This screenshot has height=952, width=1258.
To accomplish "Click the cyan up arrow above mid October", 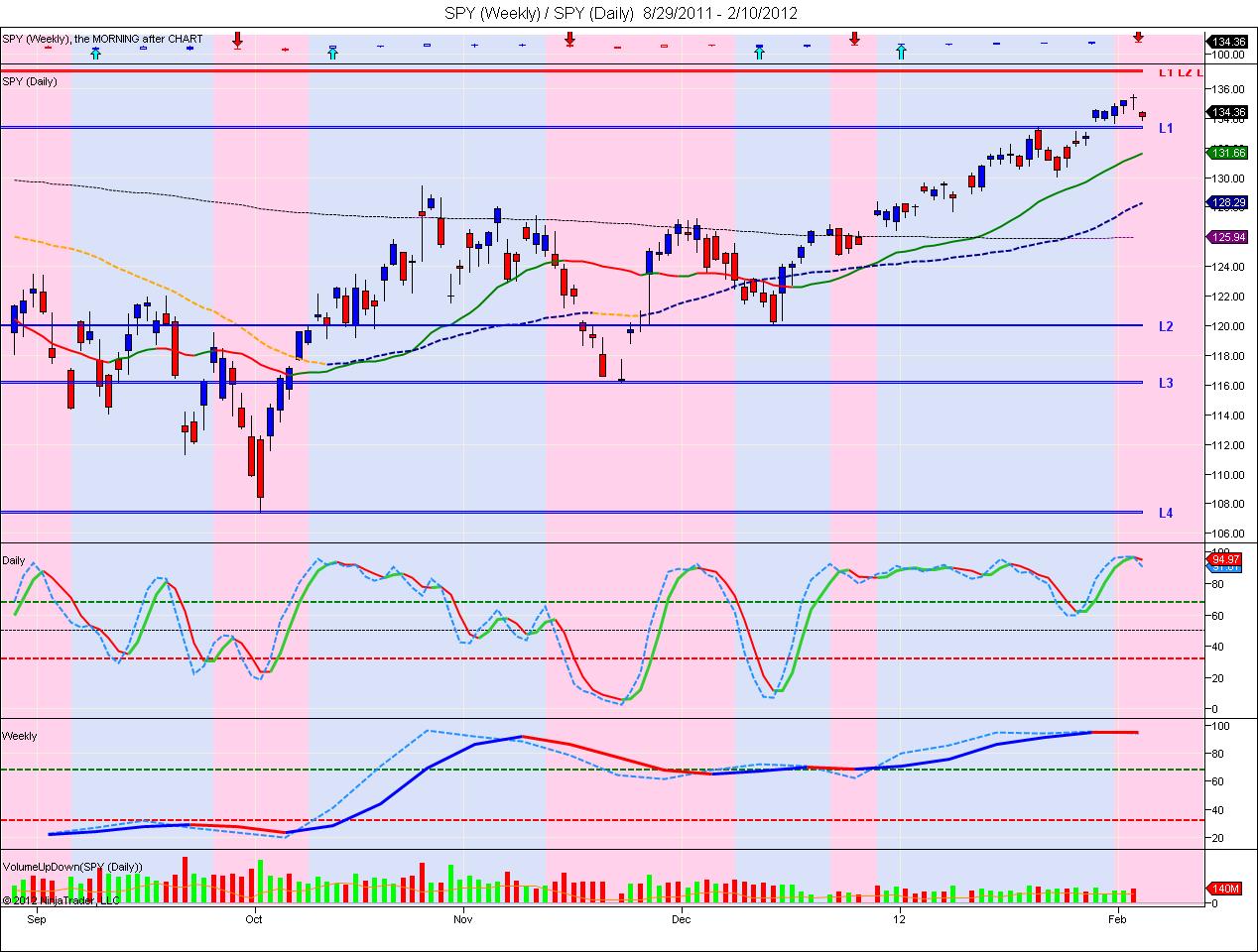I will pyautogui.click(x=332, y=52).
